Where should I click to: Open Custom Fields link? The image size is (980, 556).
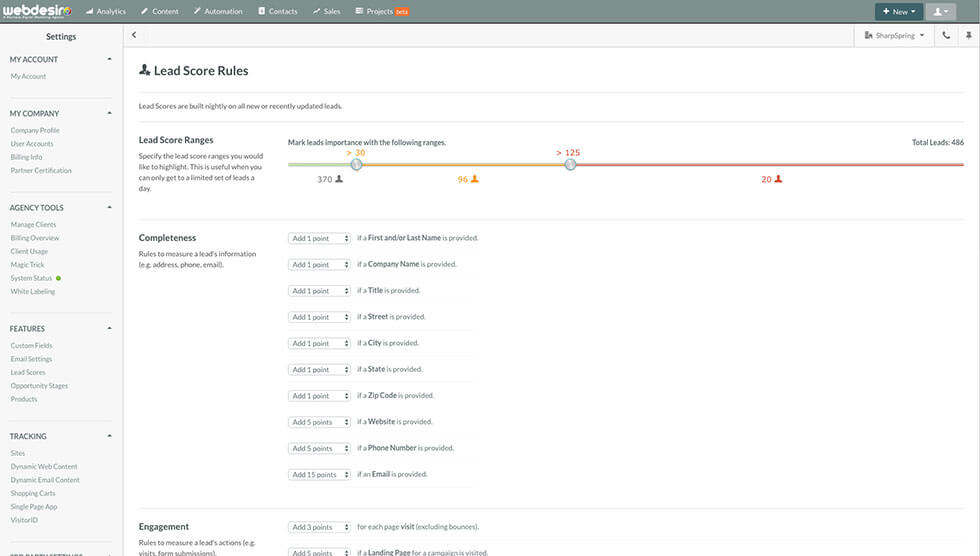pos(31,345)
